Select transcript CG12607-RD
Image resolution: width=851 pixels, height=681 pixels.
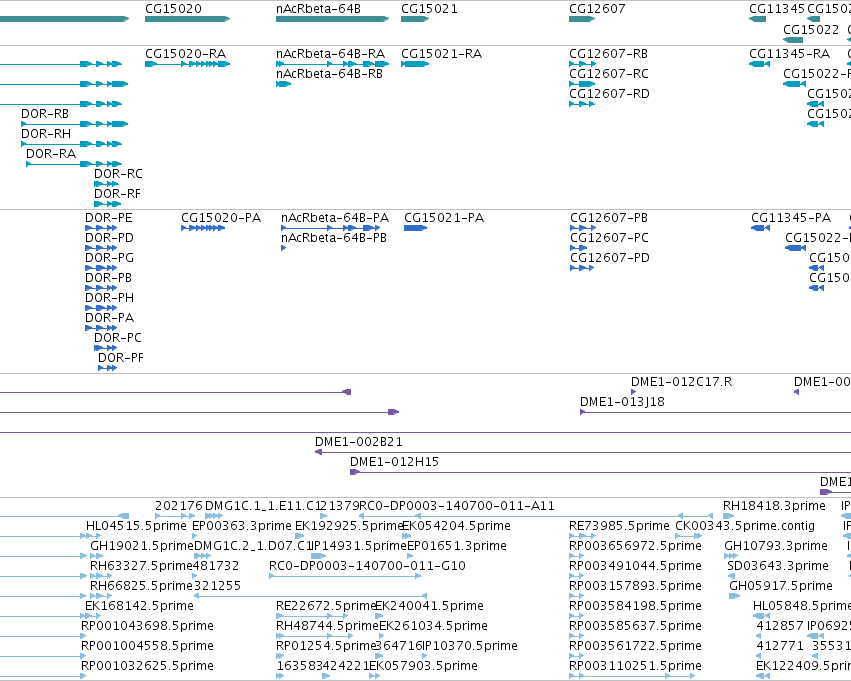pos(609,94)
